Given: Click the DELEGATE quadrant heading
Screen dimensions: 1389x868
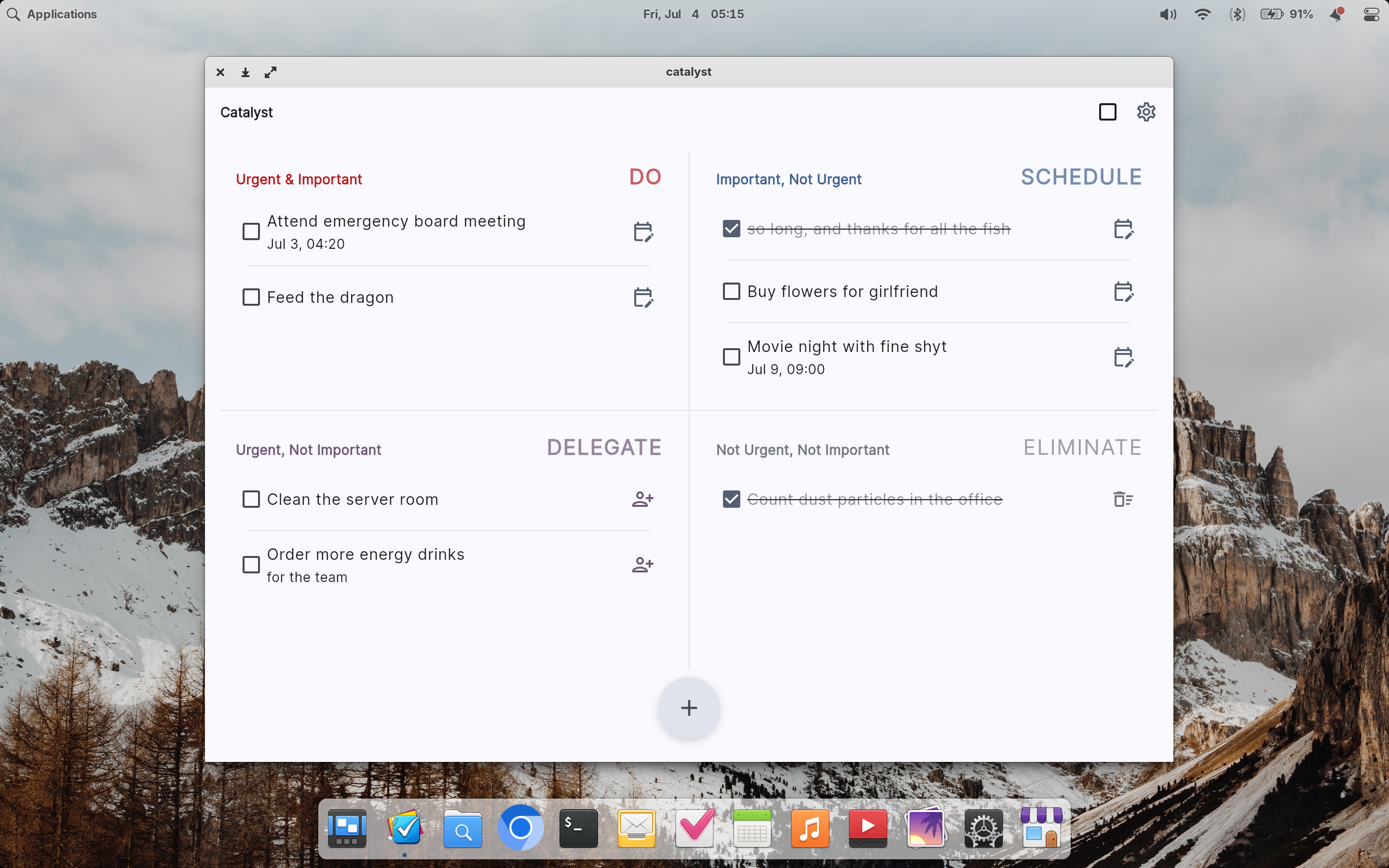Looking at the screenshot, I should click(604, 447).
